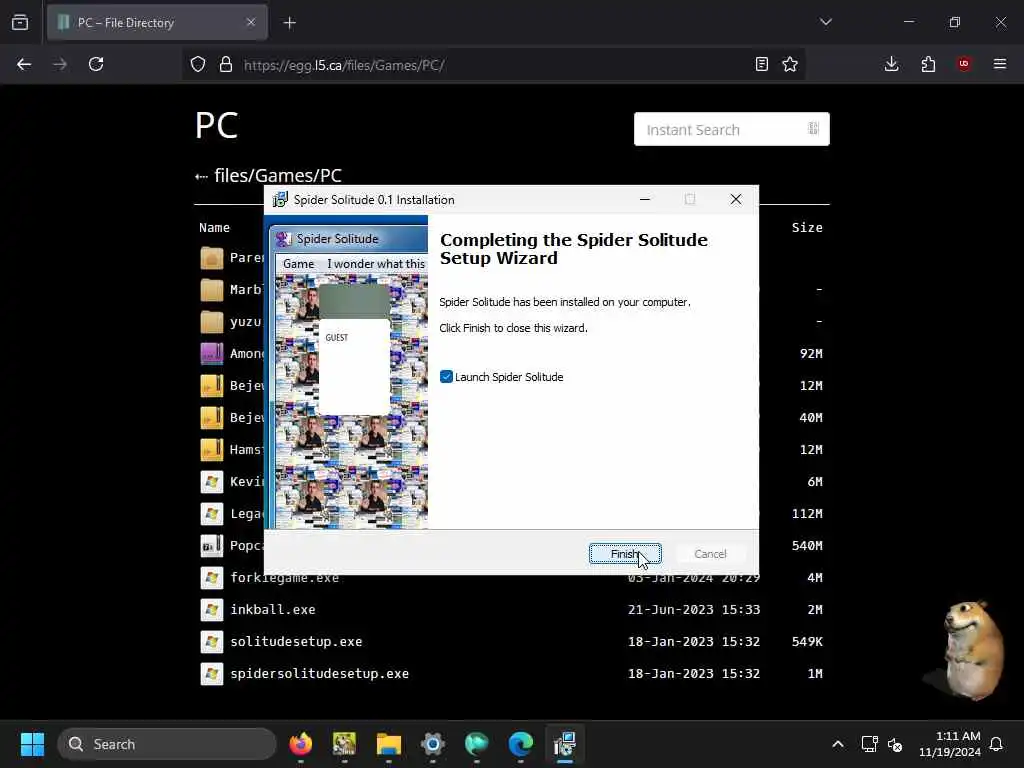
Task: Show hidden system tray icons
Action: 838,744
